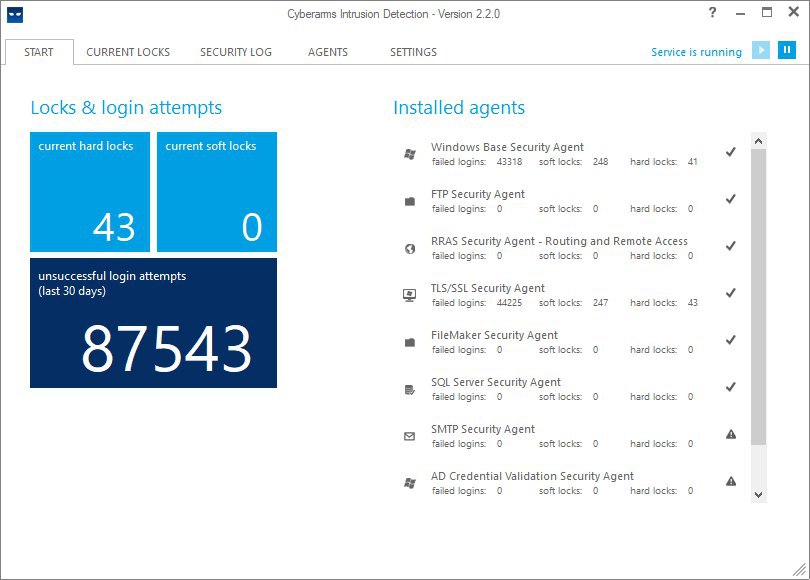Select AD Credential Validation Security Agent name
Screen dimensions: 810x580
(533, 476)
